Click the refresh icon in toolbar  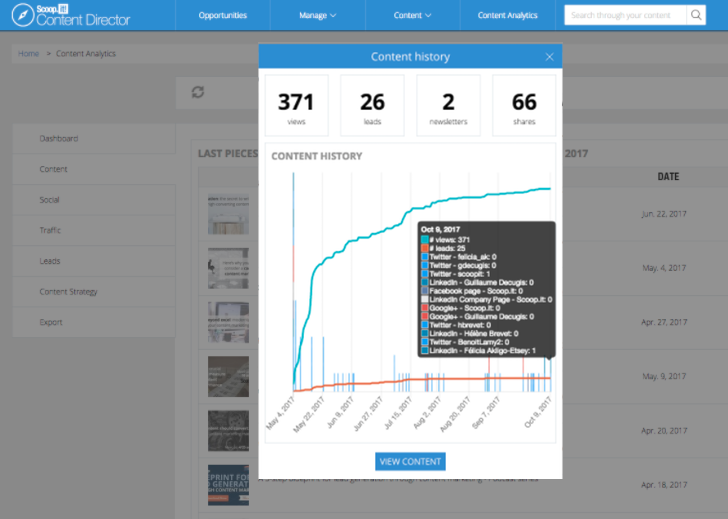click(198, 92)
